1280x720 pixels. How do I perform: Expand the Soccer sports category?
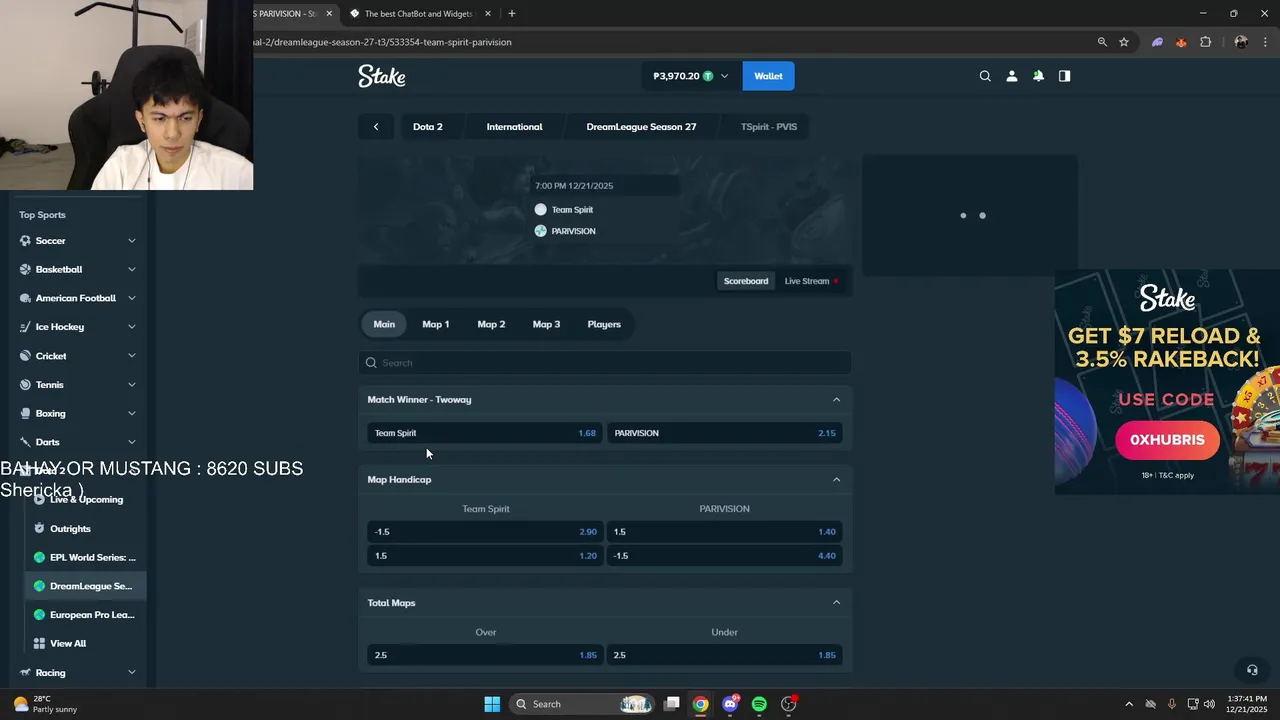coord(131,241)
